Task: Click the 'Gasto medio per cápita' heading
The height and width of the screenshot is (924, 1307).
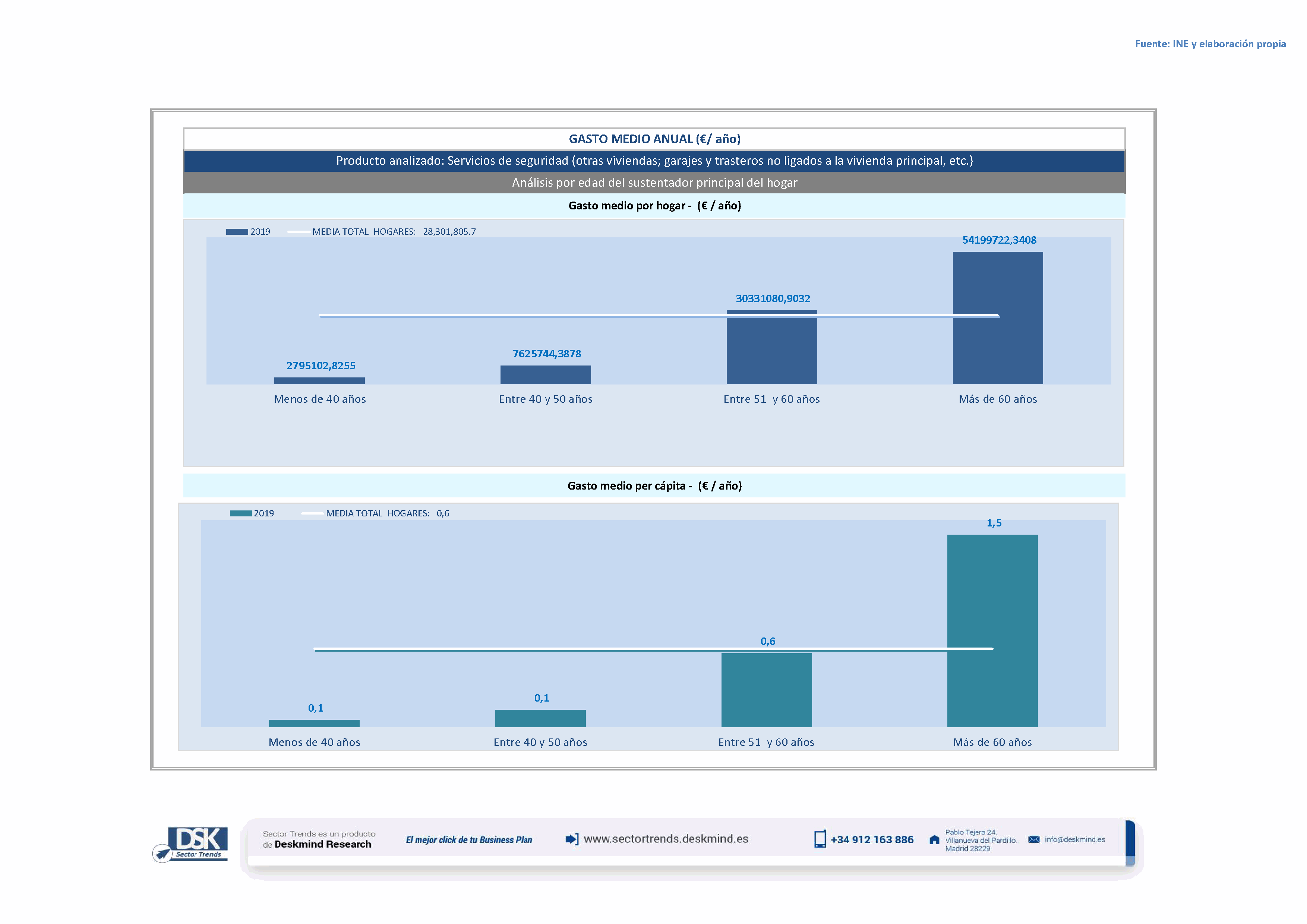Action: [654, 485]
